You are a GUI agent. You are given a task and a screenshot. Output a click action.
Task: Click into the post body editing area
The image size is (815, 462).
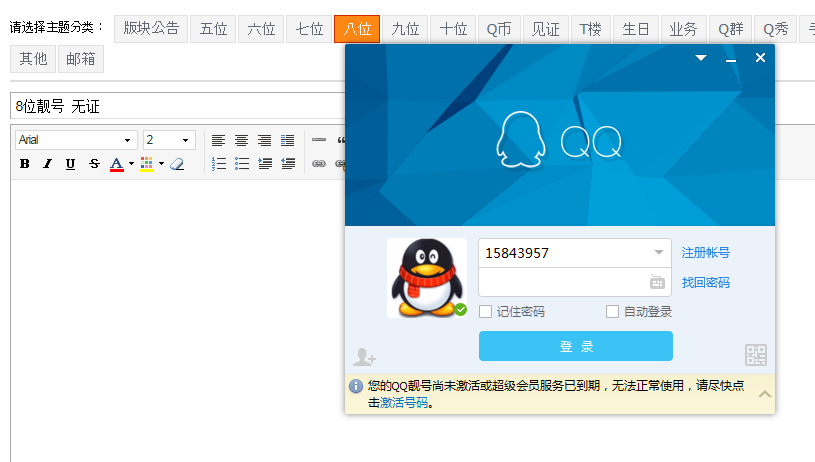point(177,320)
